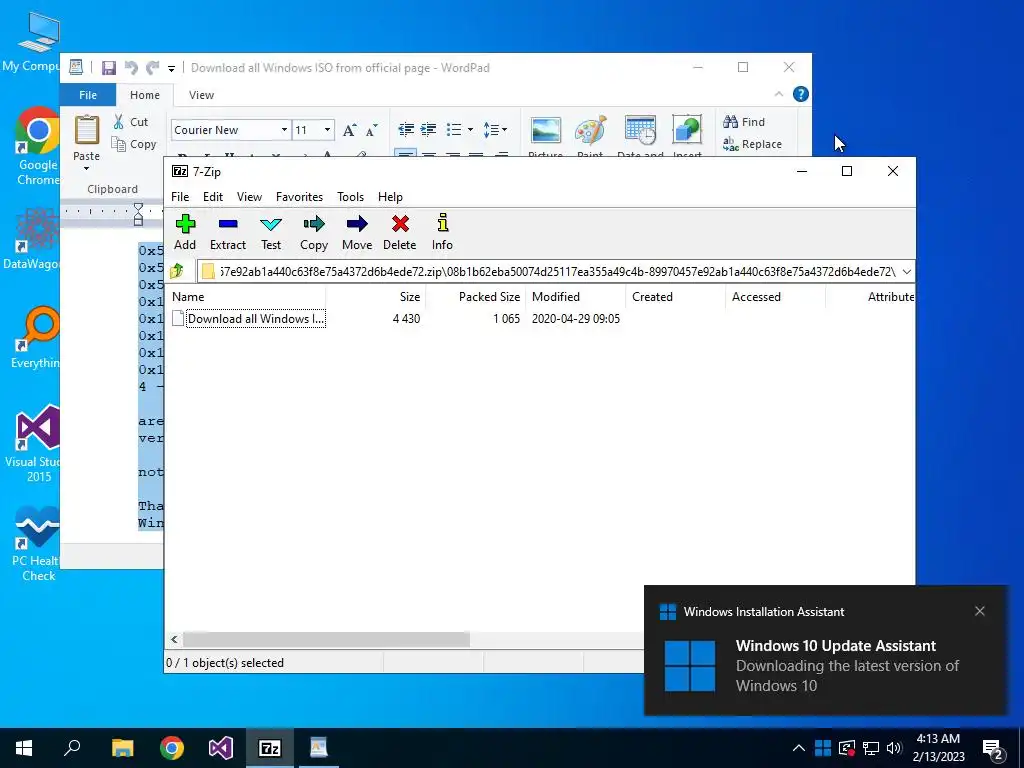
Task: Click Find in WordPad ribbon
Action: click(744, 121)
